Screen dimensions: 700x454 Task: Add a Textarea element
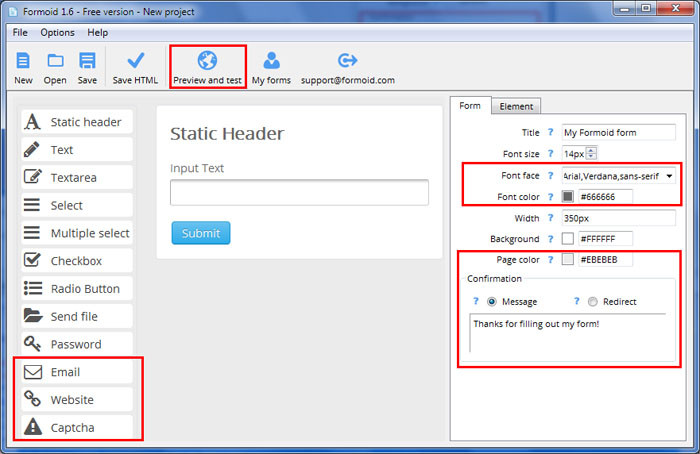[77, 177]
